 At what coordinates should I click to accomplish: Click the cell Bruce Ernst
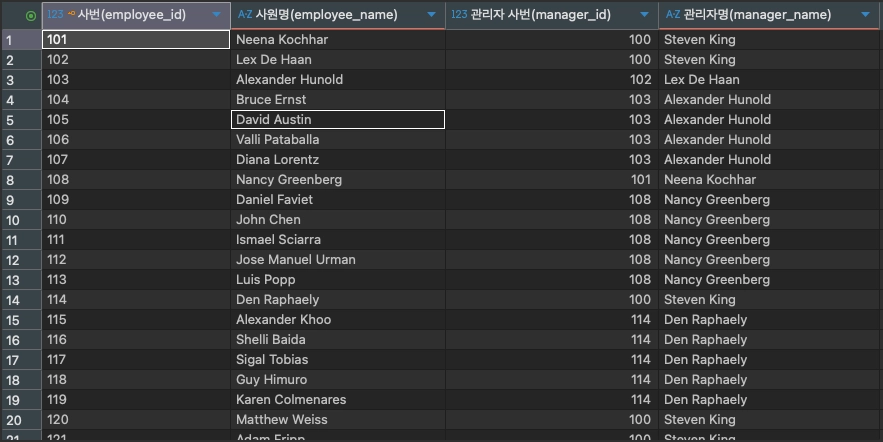[x=338, y=100]
